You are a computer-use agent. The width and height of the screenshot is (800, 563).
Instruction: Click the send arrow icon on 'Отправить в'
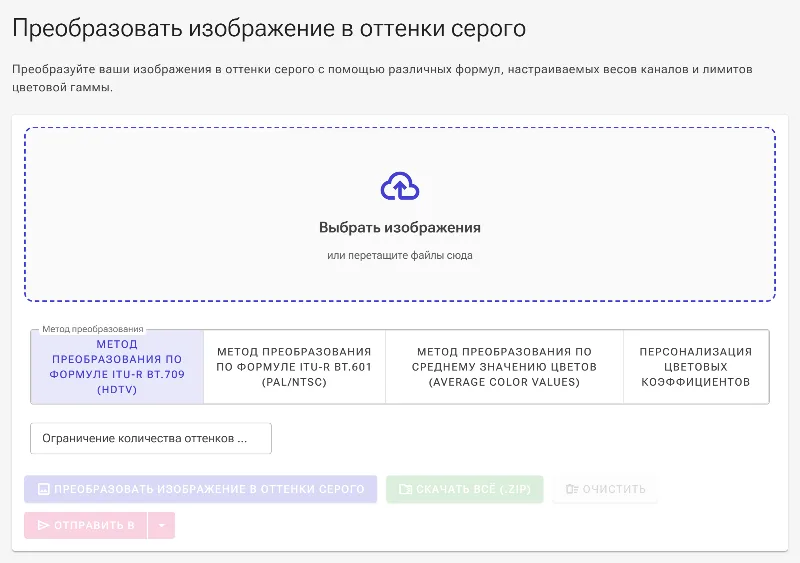[44, 525]
